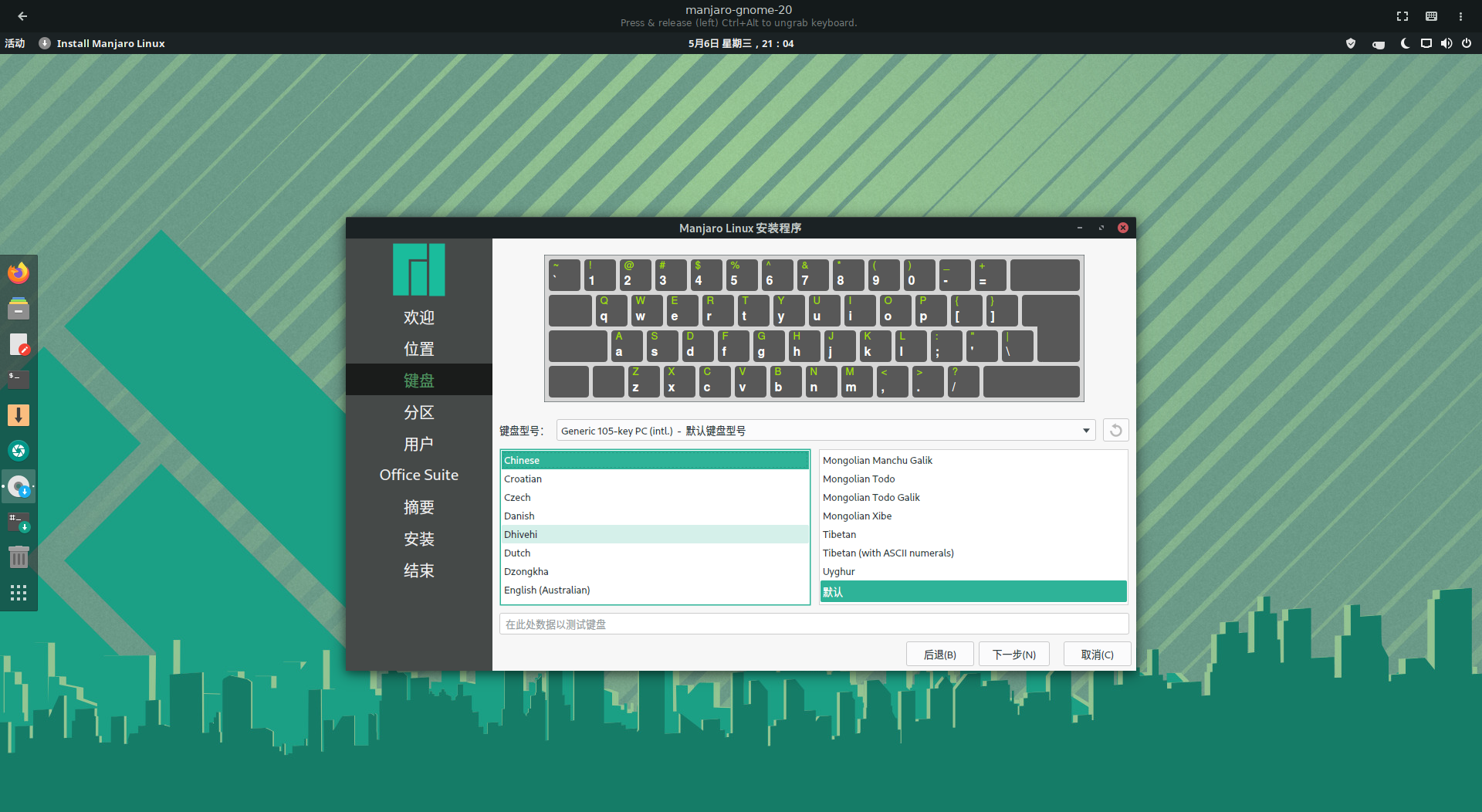Screen dimensions: 1482x812
Task: Choose Mongolian Todo Galik variant
Action: point(973,498)
